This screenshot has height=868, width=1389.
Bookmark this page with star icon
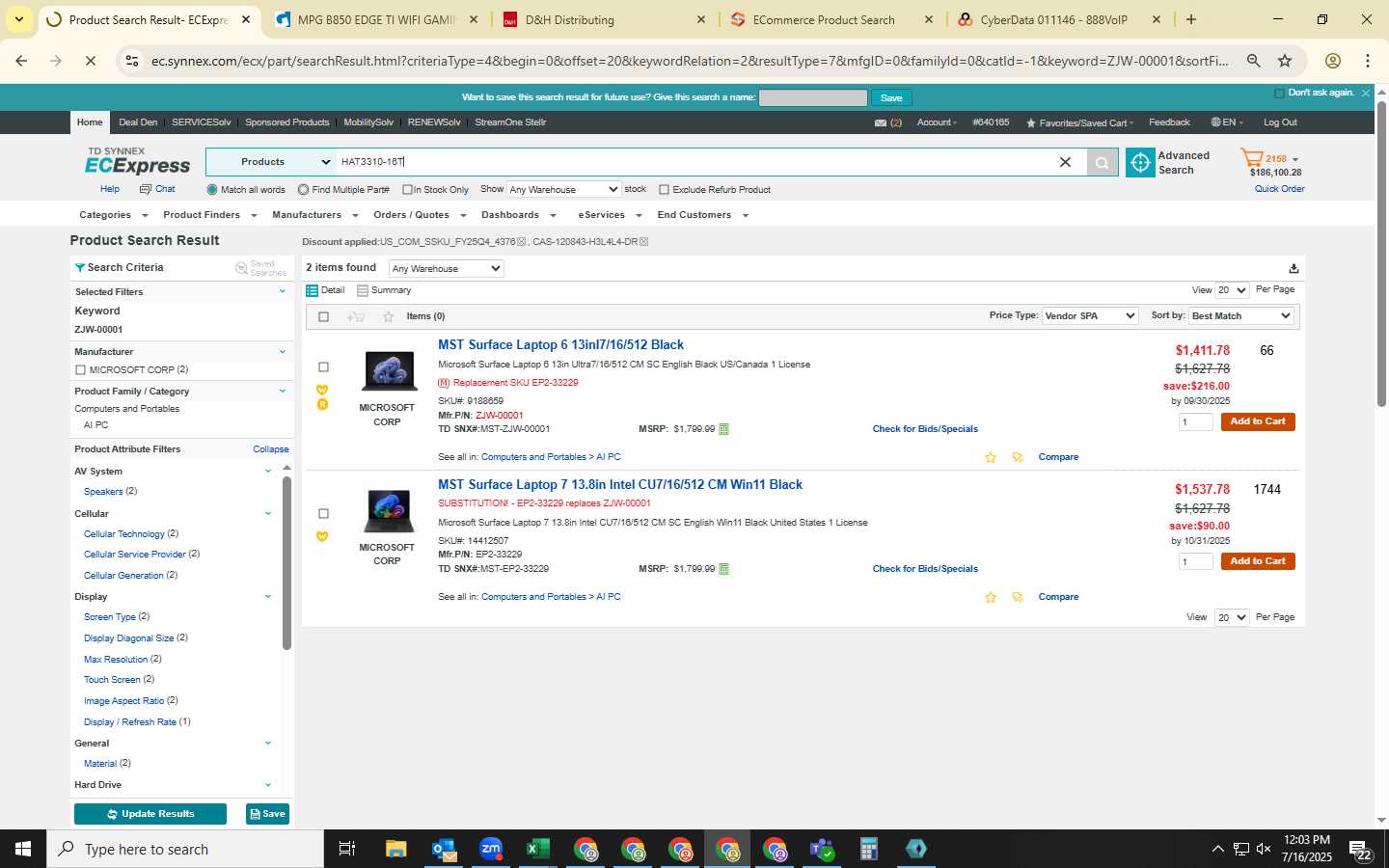tap(1285, 61)
